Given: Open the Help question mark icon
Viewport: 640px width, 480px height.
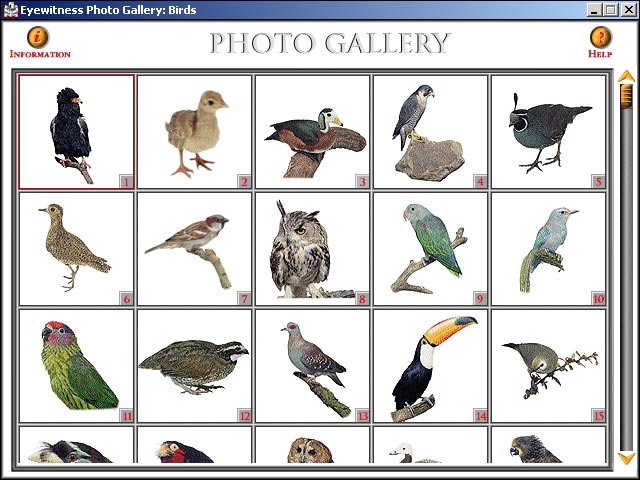Looking at the screenshot, I should click(x=600, y=37).
